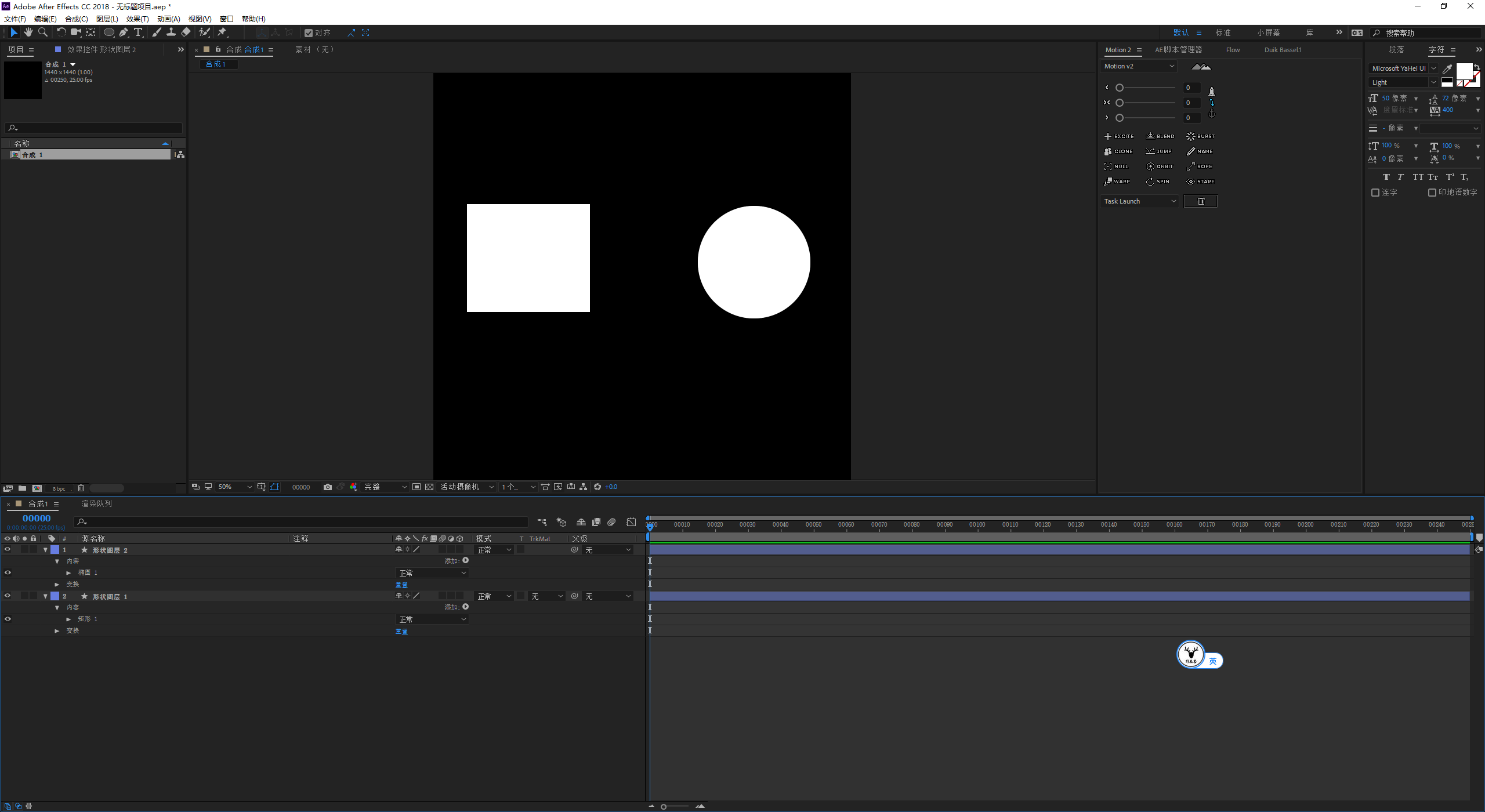Screen dimensions: 1485x812
Task: Click the BLEND animation preset icon
Action: [x=1160, y=136]
